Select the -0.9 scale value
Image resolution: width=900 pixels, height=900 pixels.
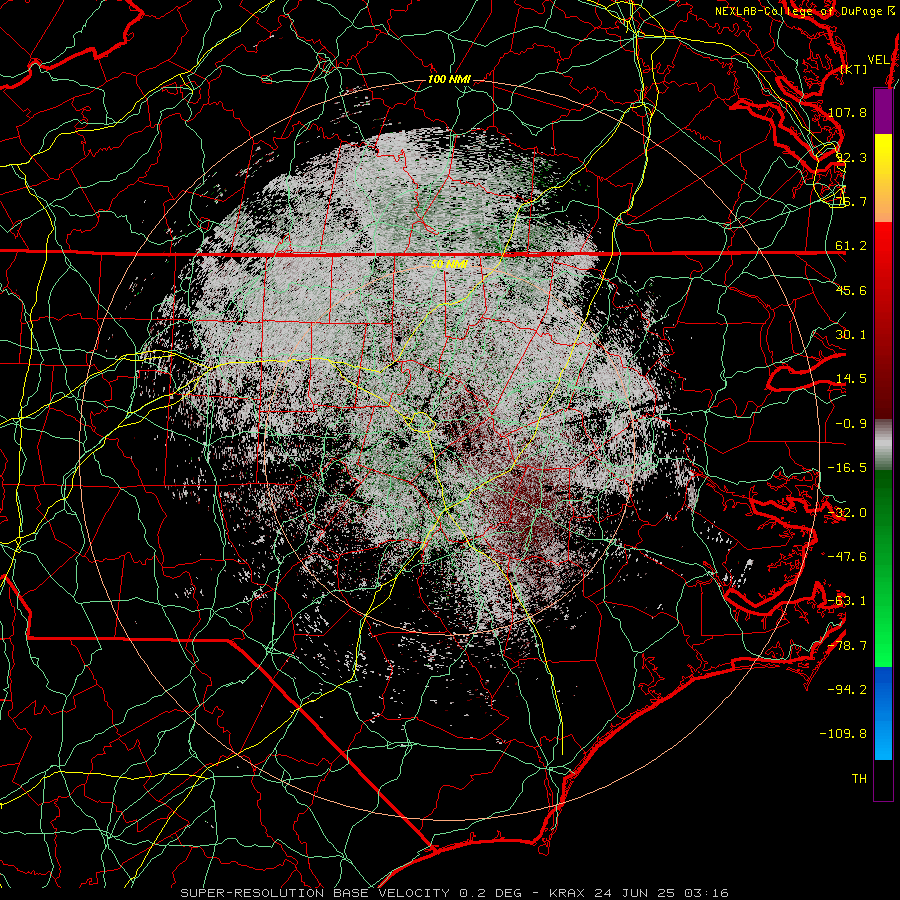tap(851, 424)
